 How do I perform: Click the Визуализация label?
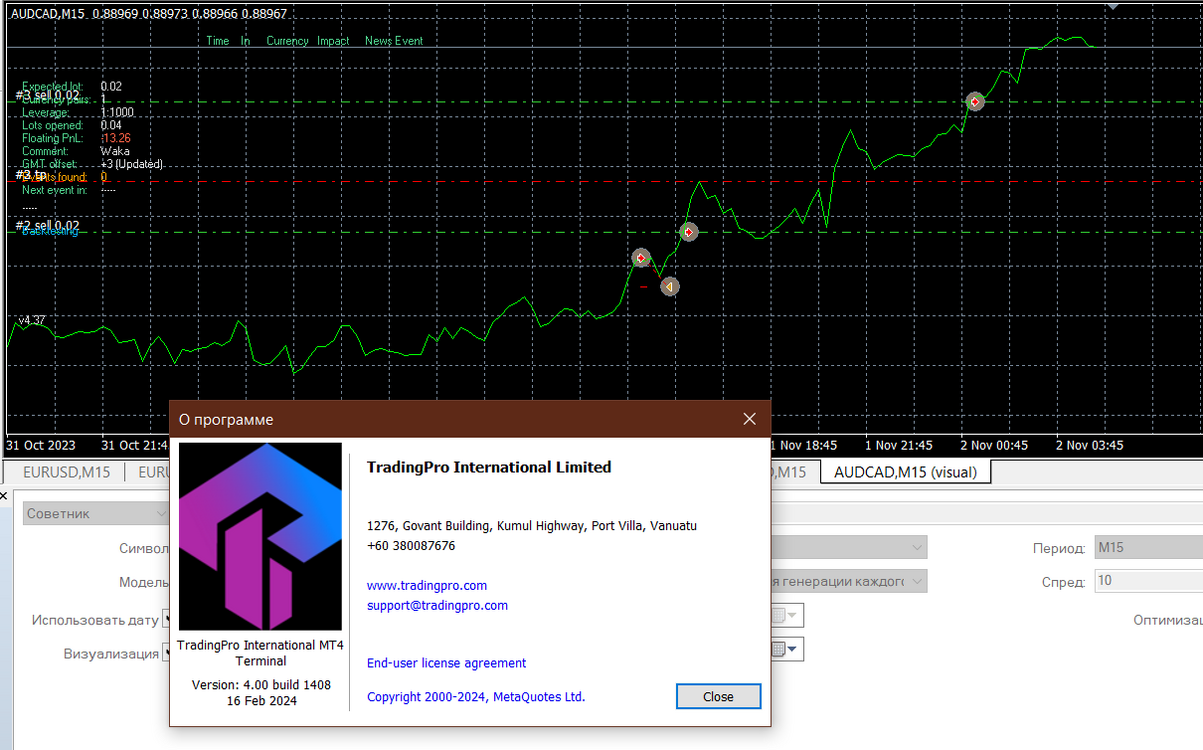coord(111,653)
